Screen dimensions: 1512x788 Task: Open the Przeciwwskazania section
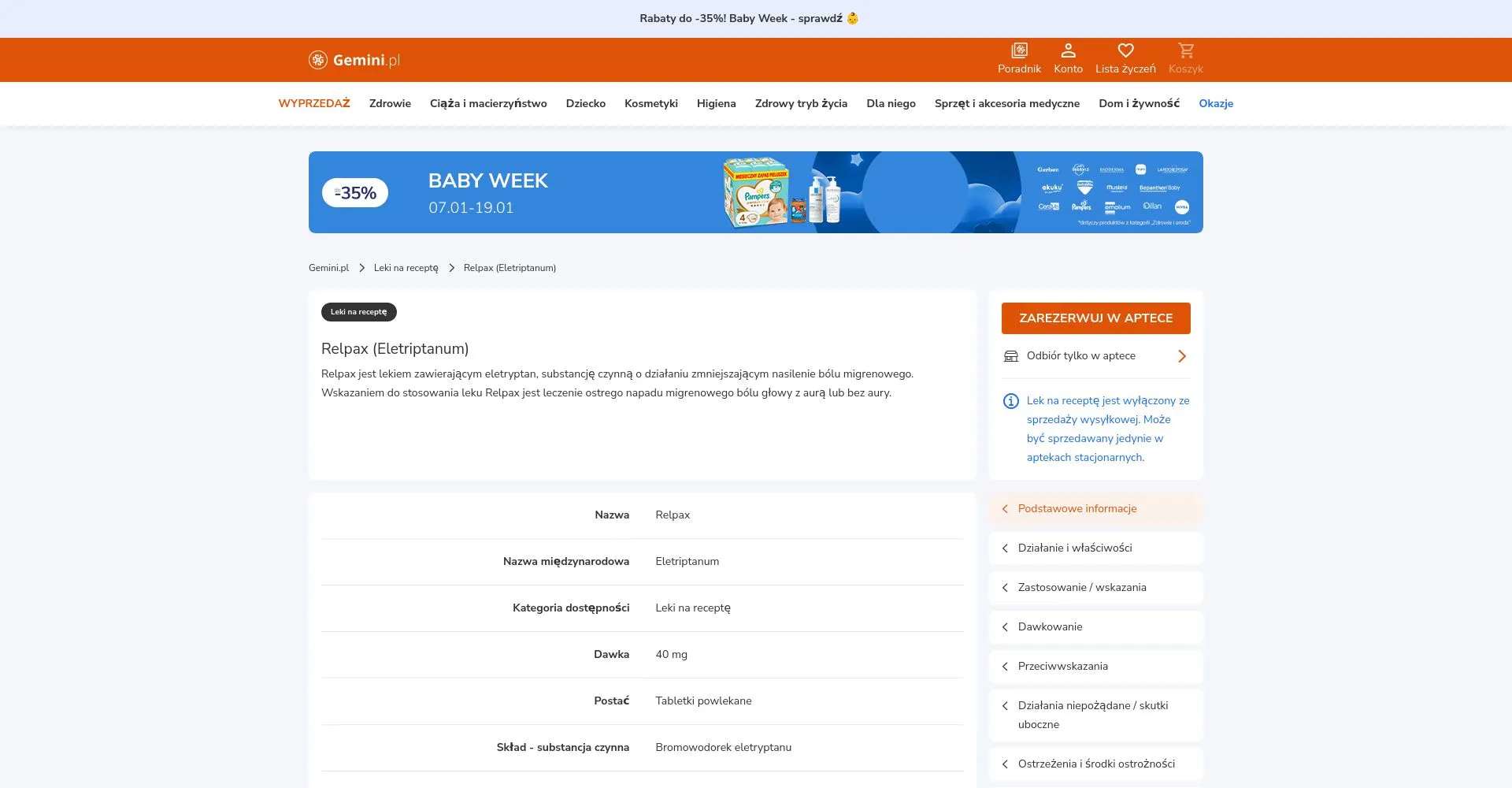click(1095, 667)
